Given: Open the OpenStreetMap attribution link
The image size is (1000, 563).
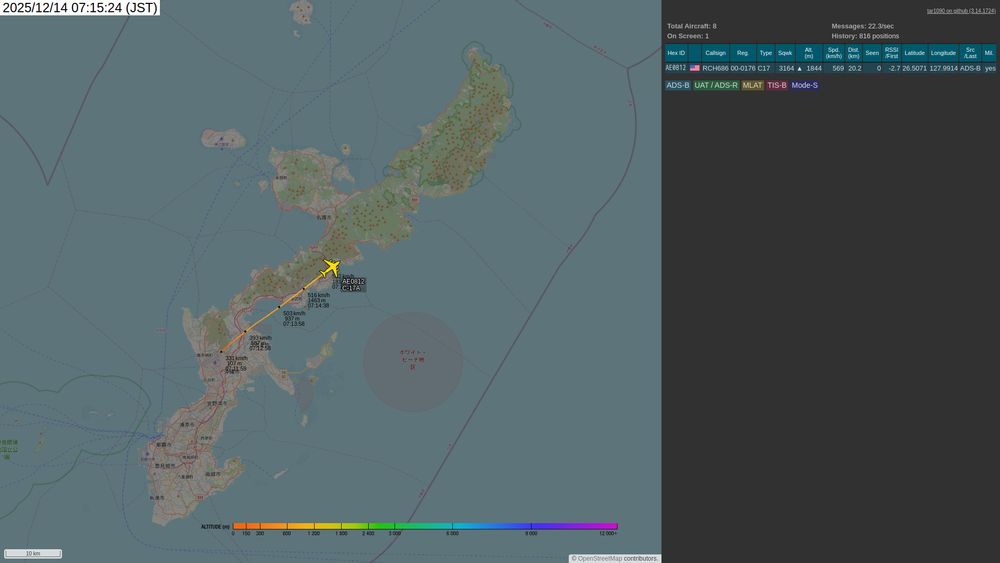Looking at the screenshot, I should [x=599, y=559].
